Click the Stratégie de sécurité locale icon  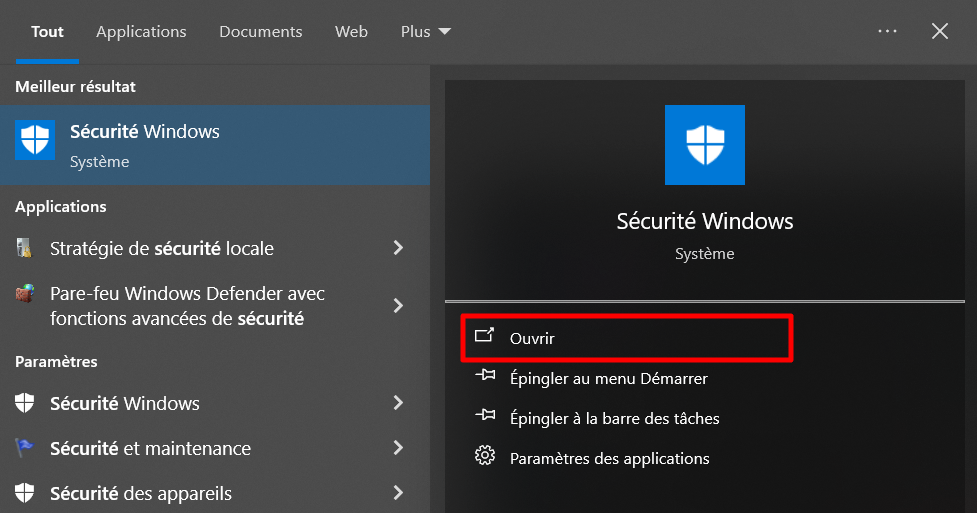25,248
